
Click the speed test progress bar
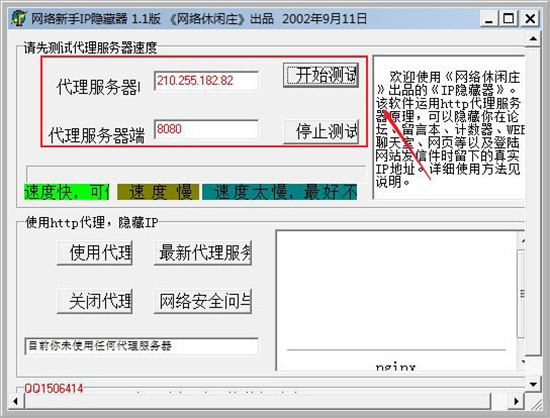[x=196, y=173]
